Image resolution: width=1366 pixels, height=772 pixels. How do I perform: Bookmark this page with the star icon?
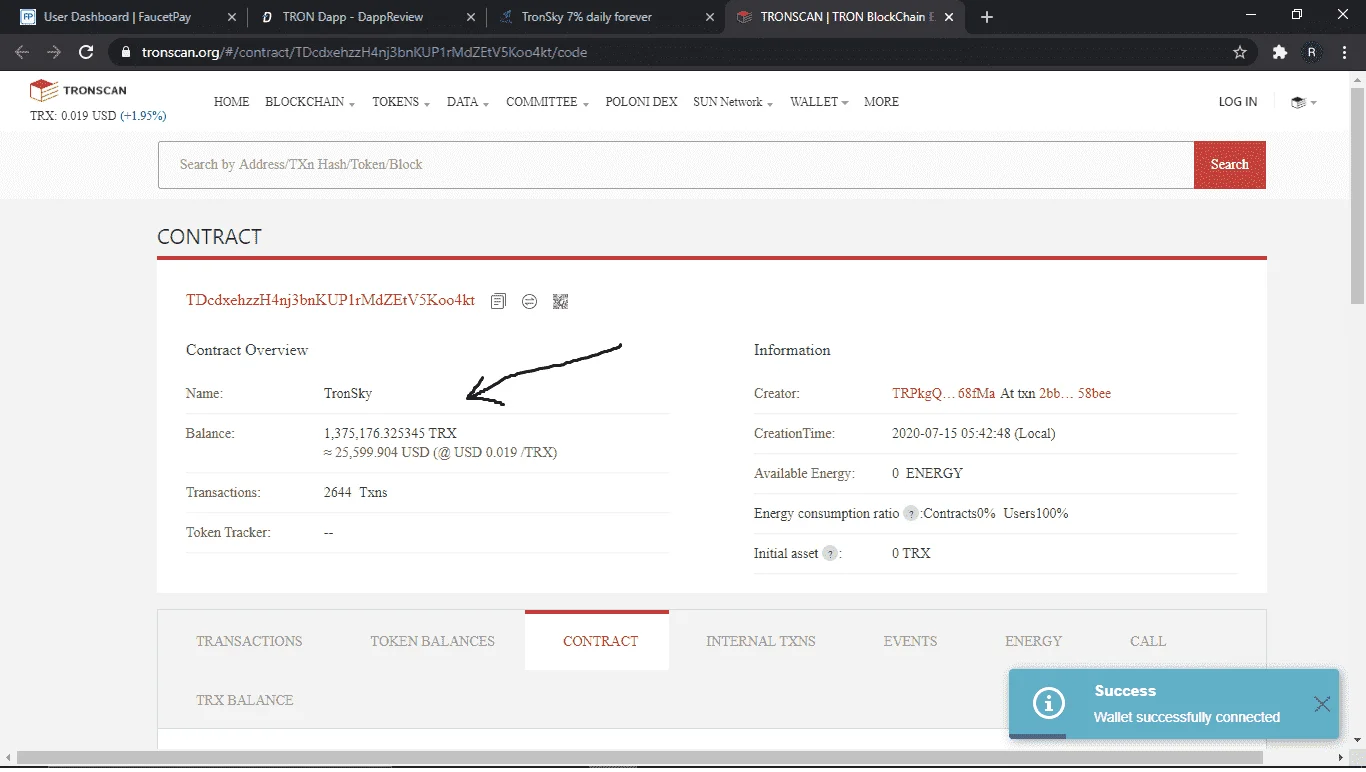click(x=1240, y=52)
